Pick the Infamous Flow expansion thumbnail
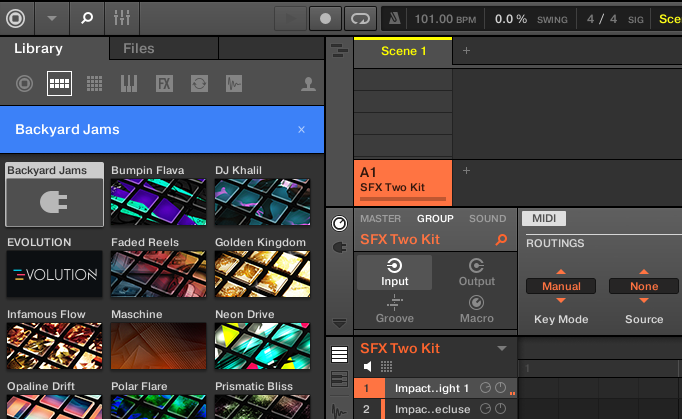682x419 pixels. tap(54, 346)
